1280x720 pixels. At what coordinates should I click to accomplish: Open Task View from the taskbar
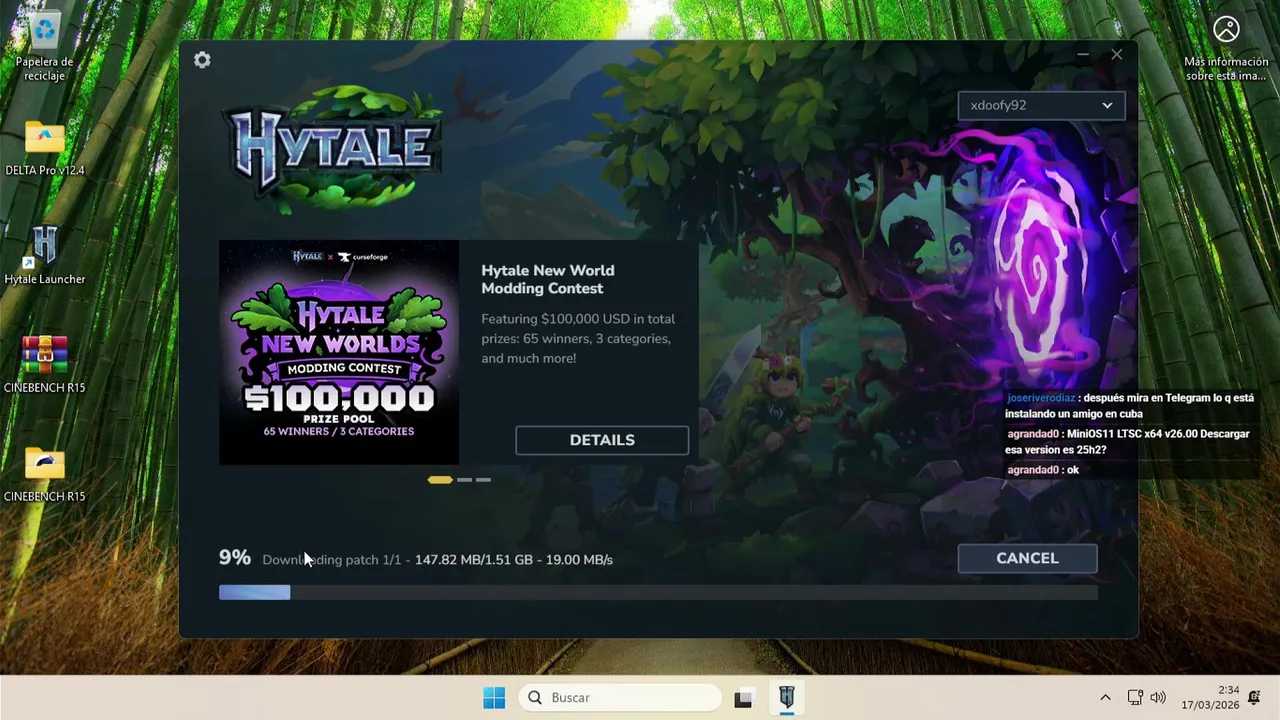click(743, 698)
